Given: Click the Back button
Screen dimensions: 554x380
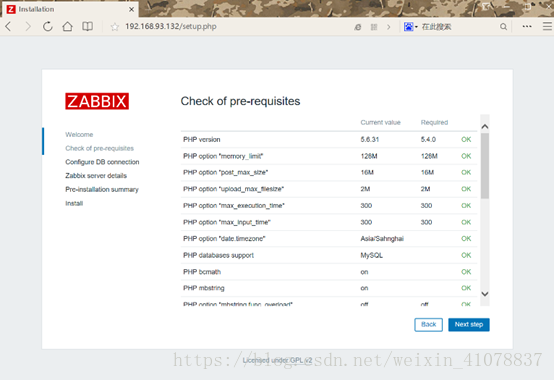Looking at the screenshot, I should pyautogui.click(x=428, y=325).
